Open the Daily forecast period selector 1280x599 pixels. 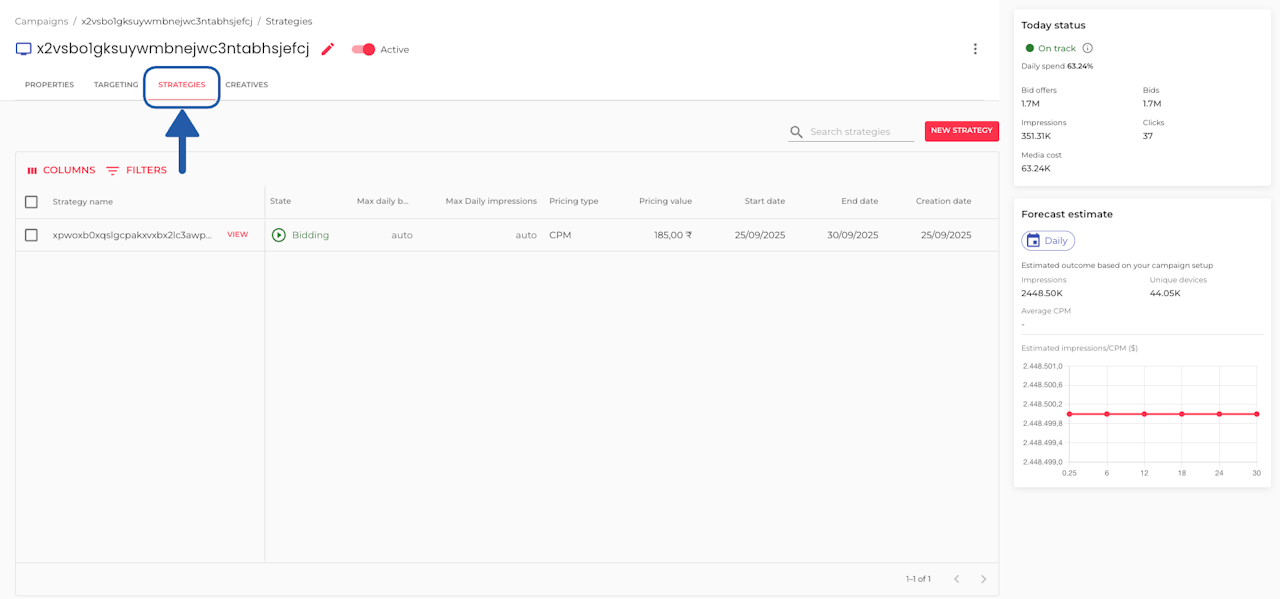click(x=1048, y=240)
